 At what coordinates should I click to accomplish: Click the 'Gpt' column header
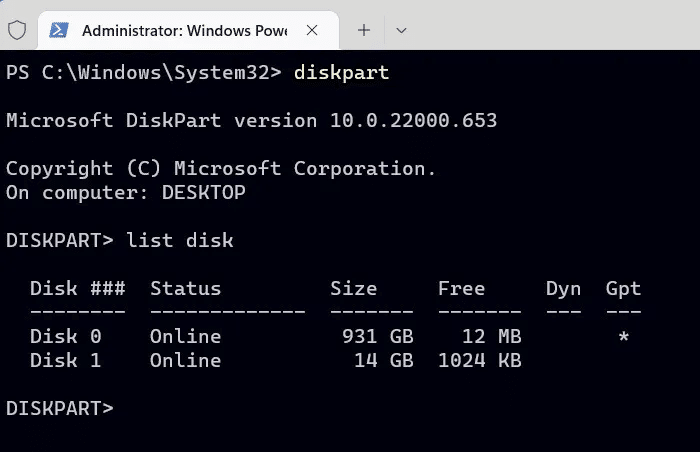pos(623,289)
